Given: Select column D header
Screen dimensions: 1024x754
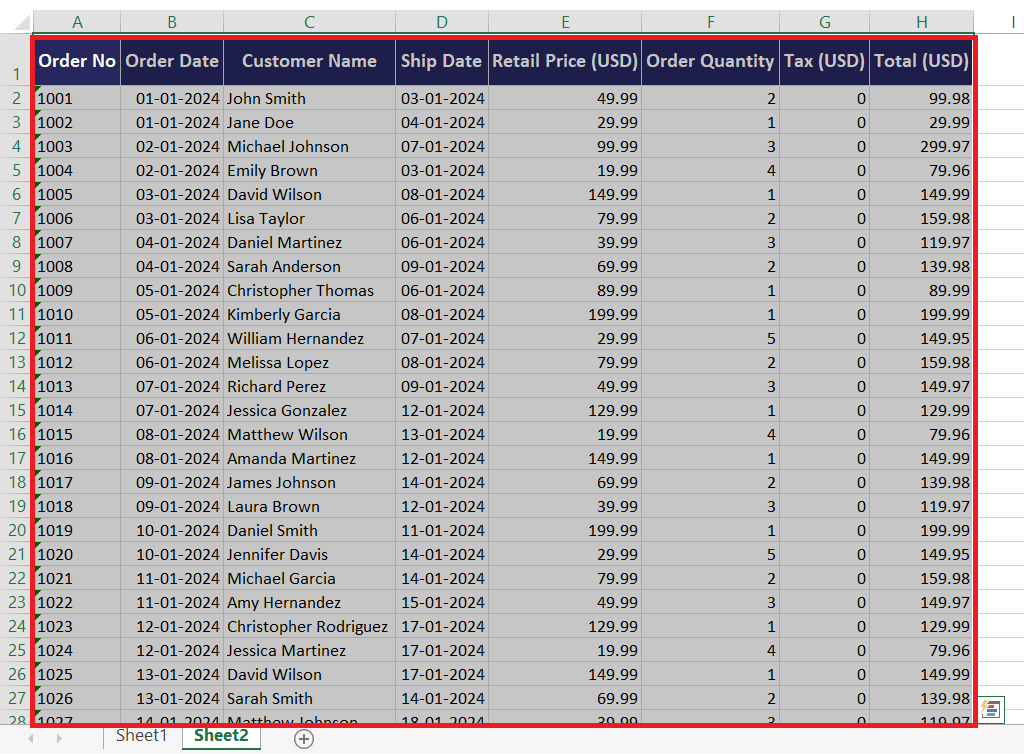Looking at the screenshot, I should tap(442, 22).
